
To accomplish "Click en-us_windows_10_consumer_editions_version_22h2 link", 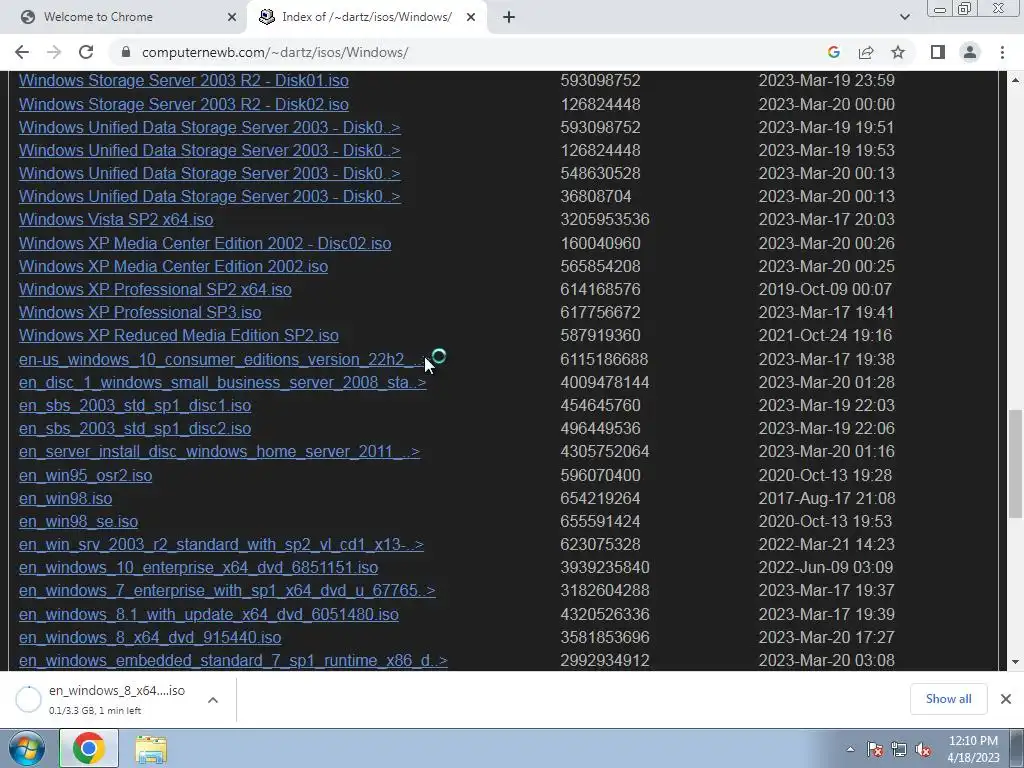I will (223, 359).
